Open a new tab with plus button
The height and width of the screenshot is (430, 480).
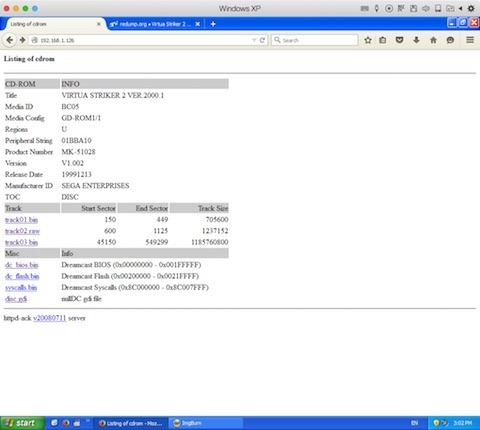213,24
